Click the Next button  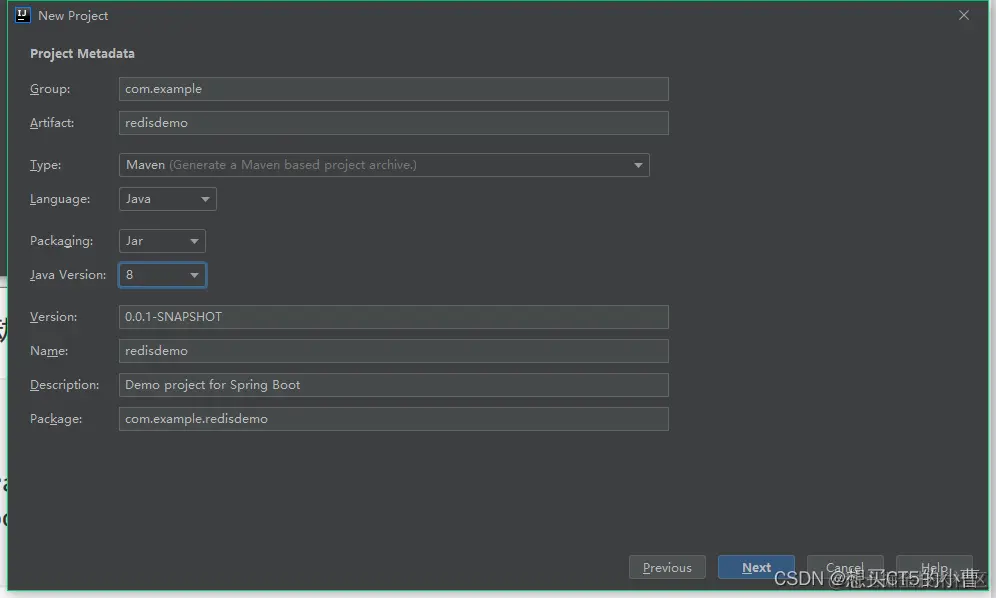pos(756,567)
